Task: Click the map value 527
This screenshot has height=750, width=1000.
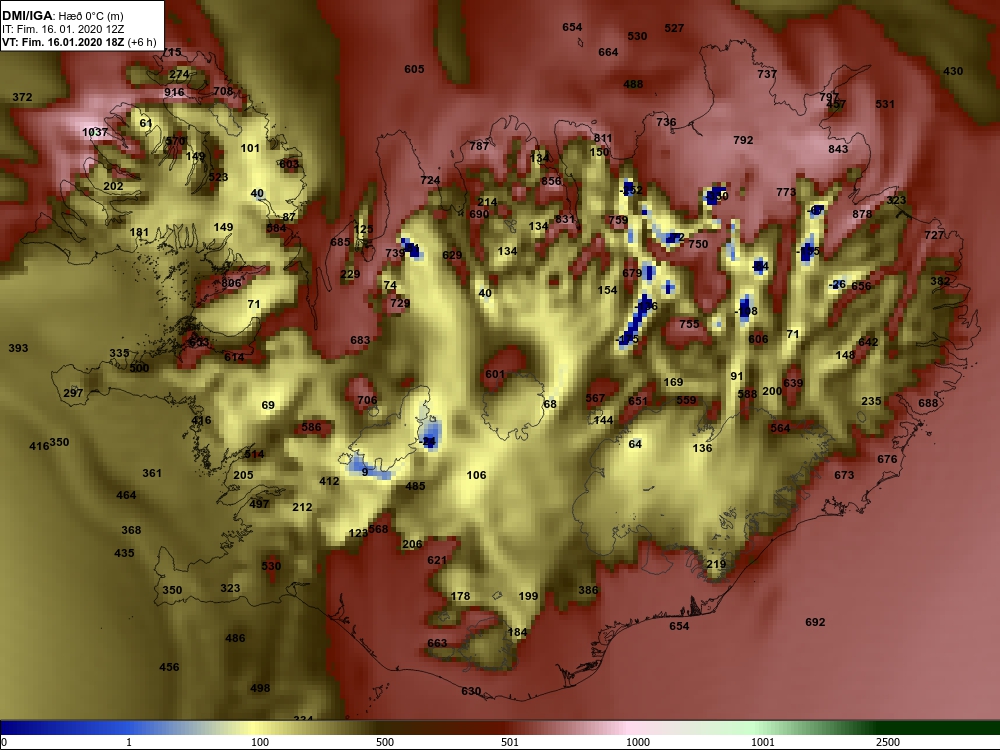Action: [x=673, y=28]
